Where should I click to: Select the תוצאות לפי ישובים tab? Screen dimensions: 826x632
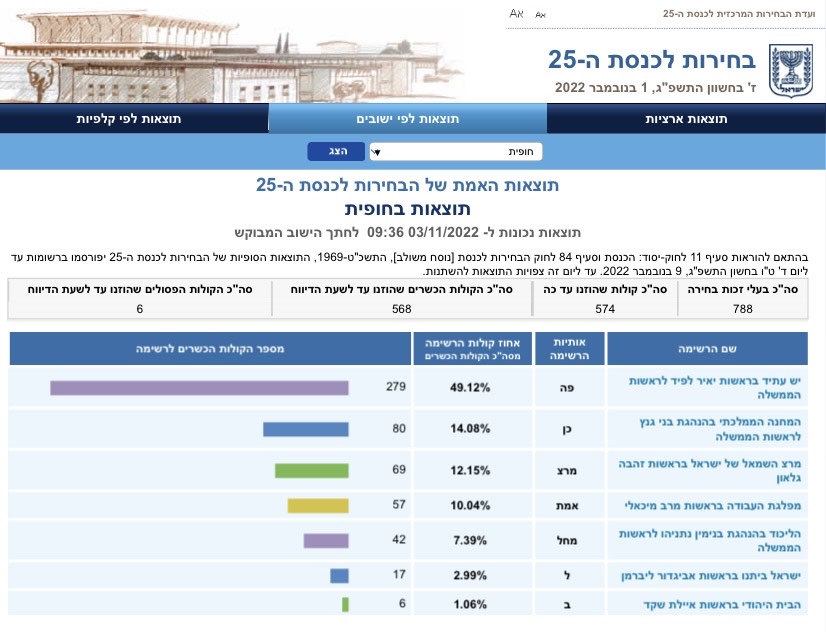click(x=407, y=119)
